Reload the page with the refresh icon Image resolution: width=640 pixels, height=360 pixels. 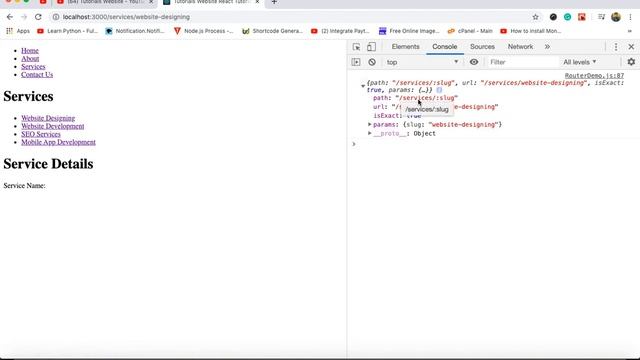pos(38,17)
